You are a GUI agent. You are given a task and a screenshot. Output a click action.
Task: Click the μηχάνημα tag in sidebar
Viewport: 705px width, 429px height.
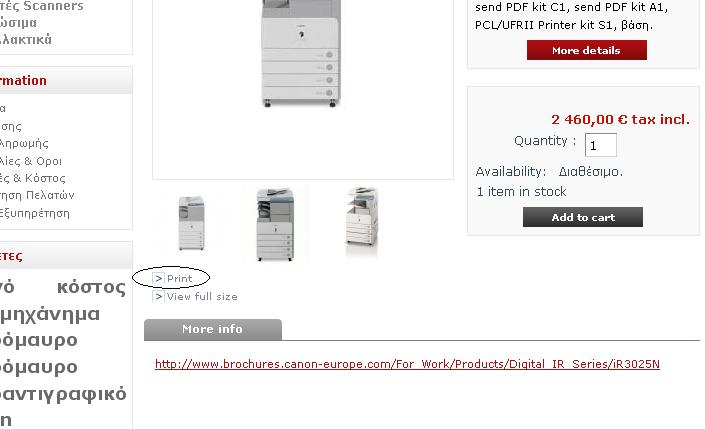pyautogui.click(x=50, y=314)
